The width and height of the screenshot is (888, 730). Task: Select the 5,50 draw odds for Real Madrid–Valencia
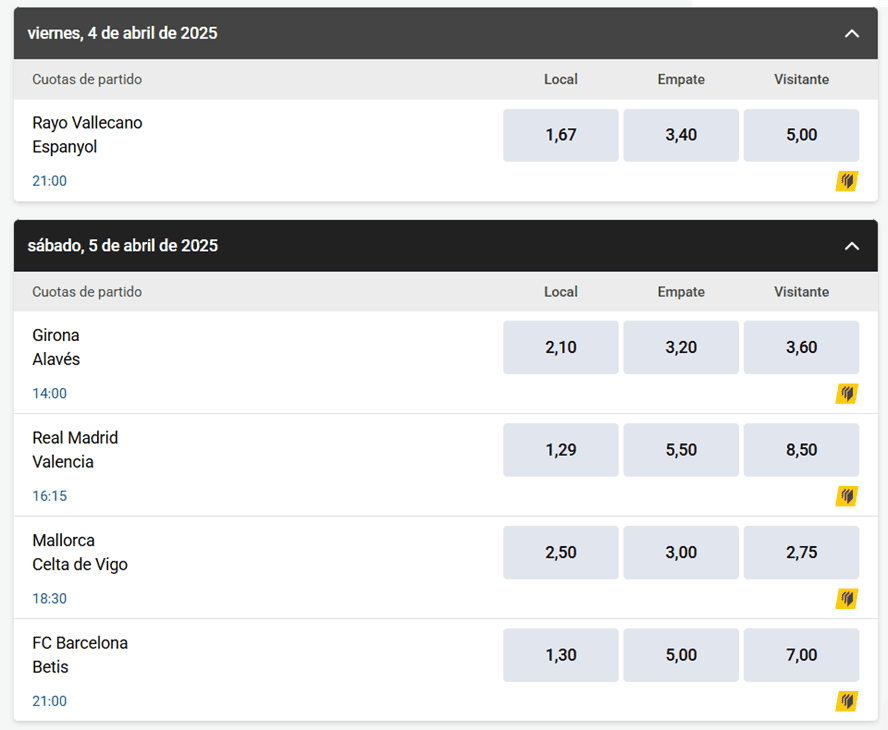[x=681, y=450]
